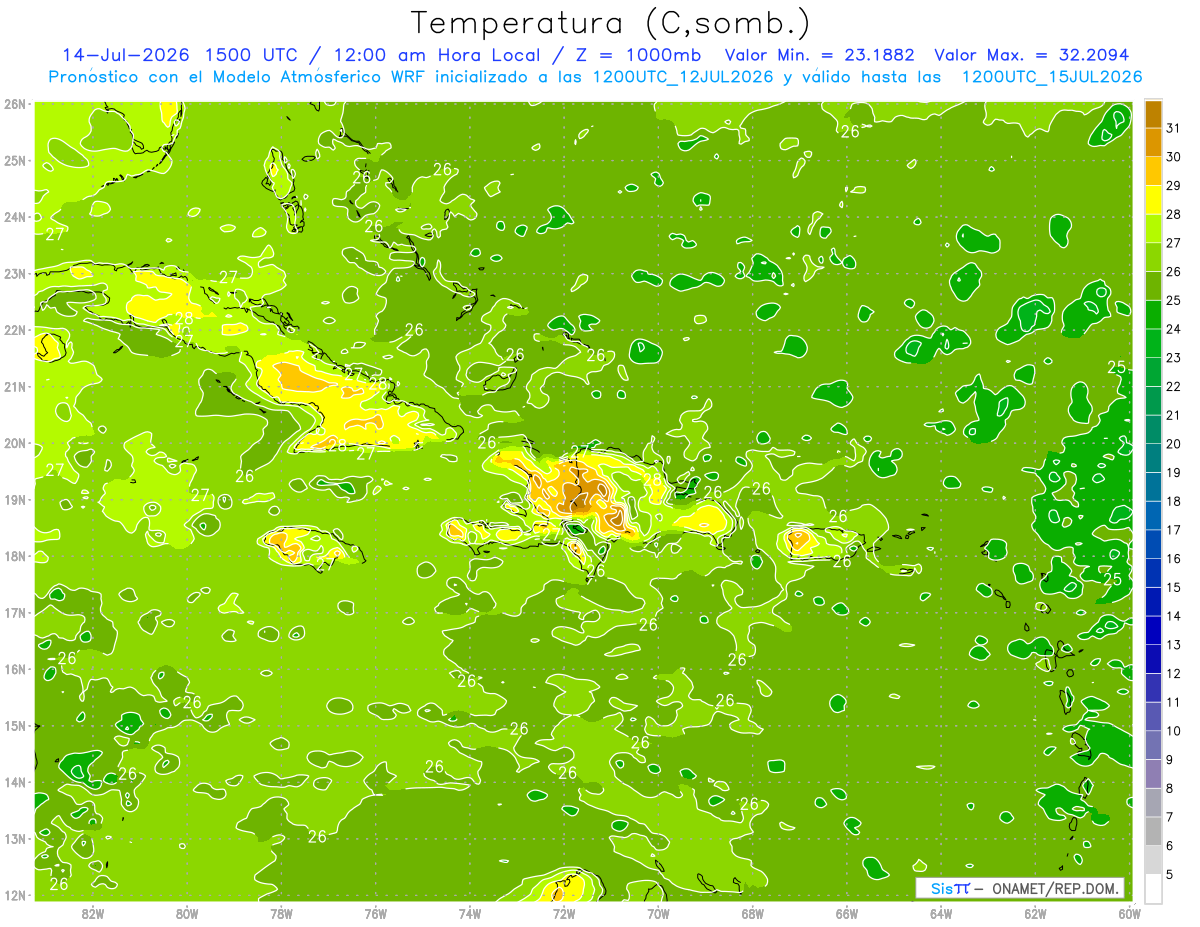Click the 72W longitude axis label
The height and width of the screenshot is (927, 1200).
[564, 913]
